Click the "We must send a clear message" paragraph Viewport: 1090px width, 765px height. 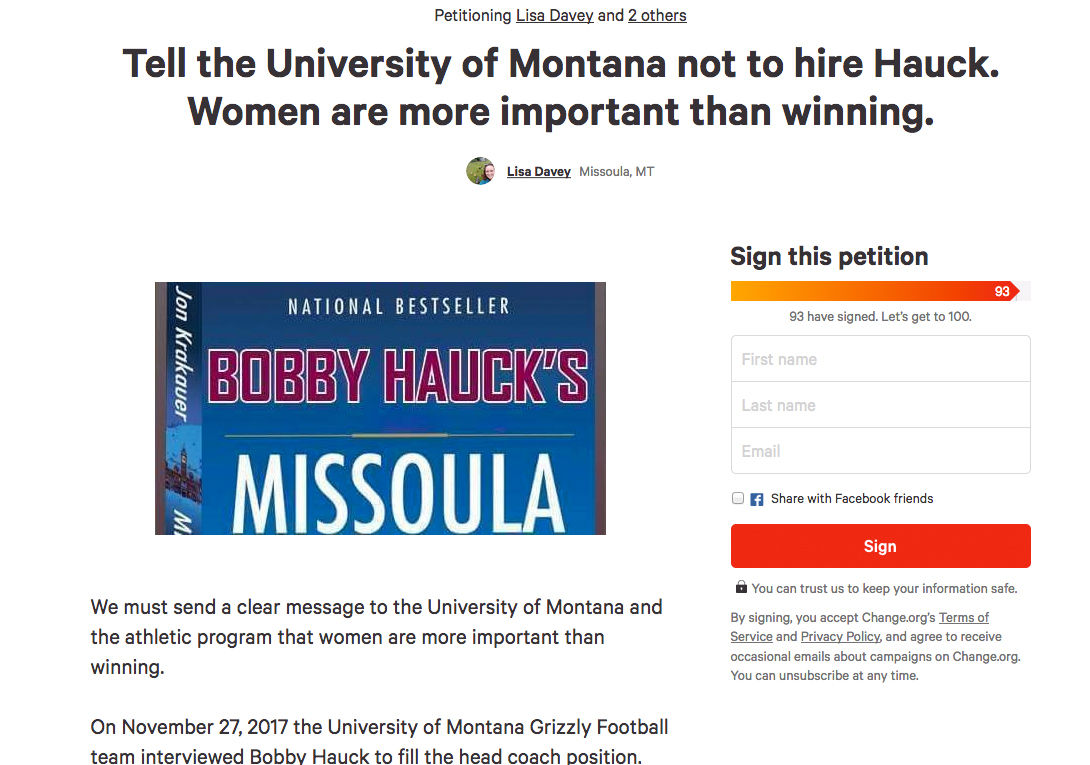[376, 637]
